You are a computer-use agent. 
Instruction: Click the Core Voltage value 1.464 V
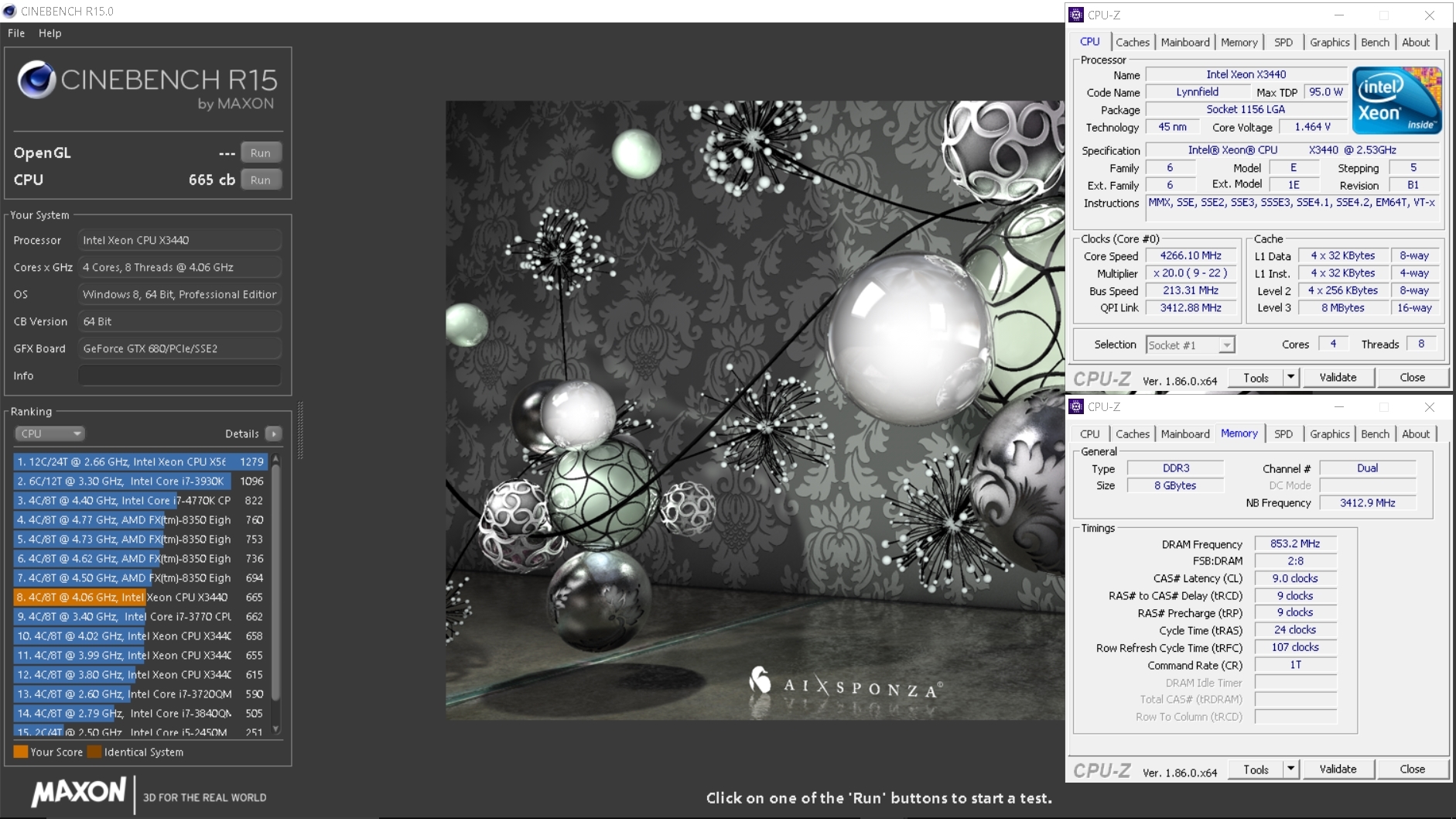(x=1312, y=127)
